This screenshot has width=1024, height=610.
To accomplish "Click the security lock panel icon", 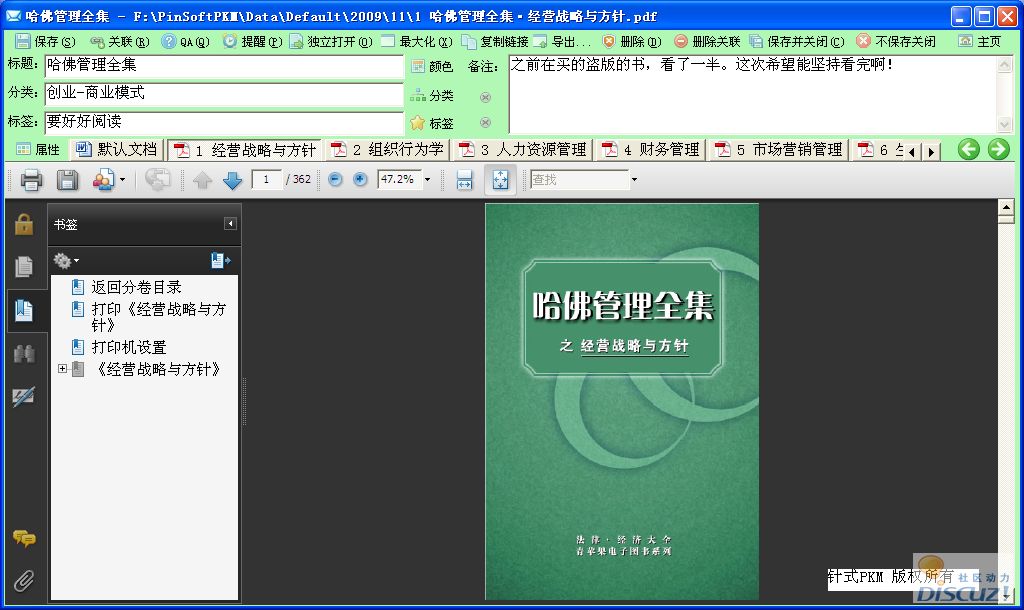I will [x=23, y=224].
